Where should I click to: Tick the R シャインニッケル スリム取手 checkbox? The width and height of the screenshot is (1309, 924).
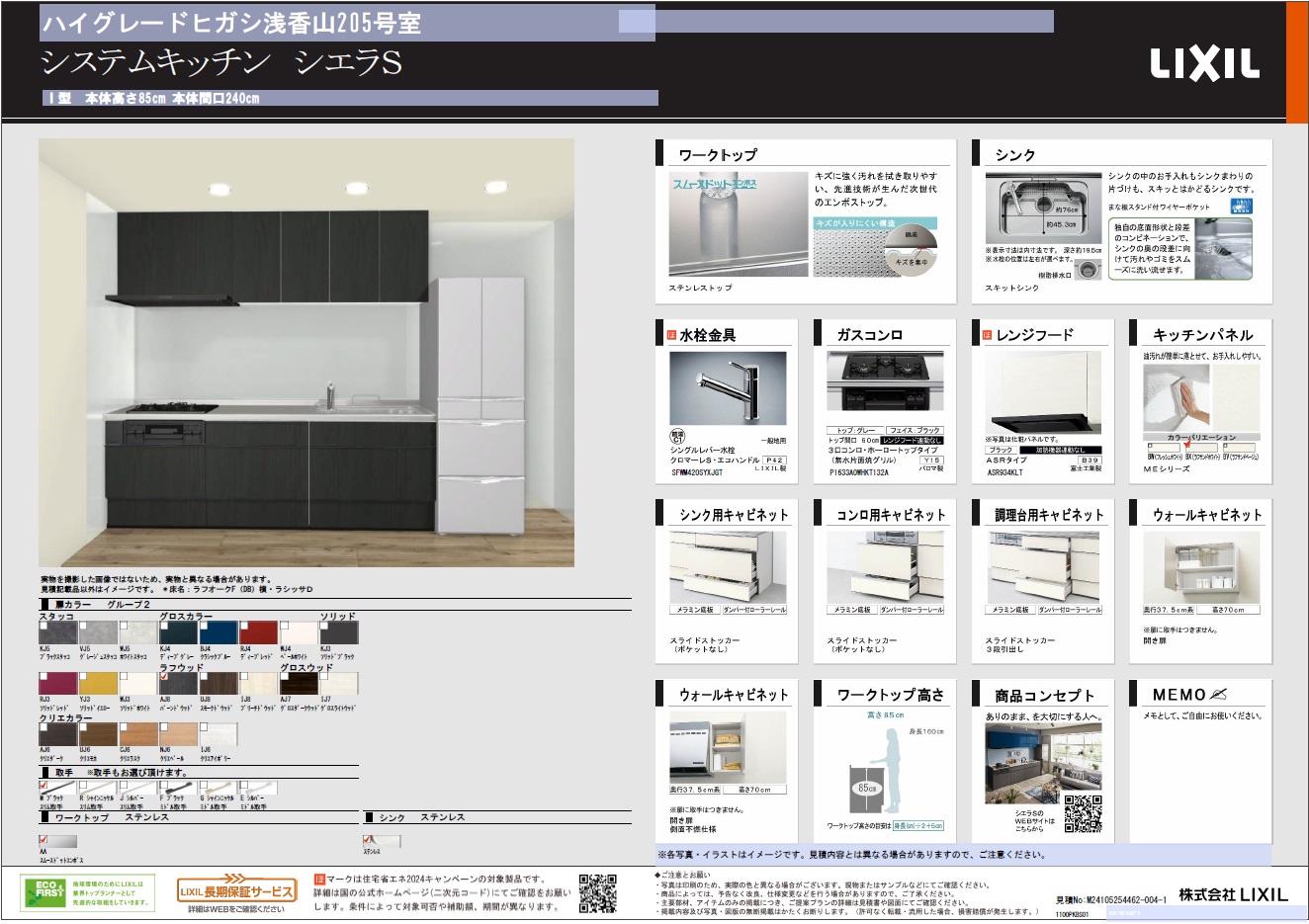(x=84, y=786)
